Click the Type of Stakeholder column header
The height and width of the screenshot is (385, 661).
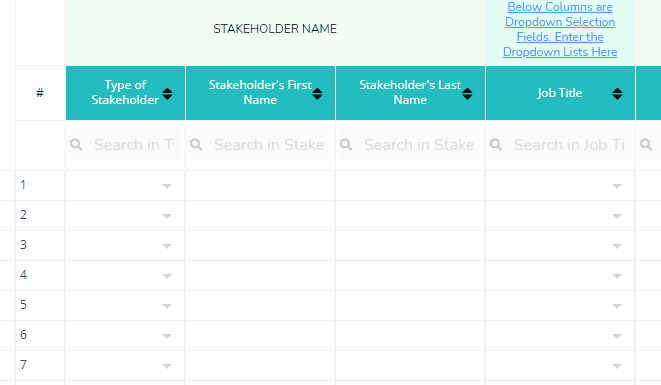pyautogui.click(x=126, y=93)
